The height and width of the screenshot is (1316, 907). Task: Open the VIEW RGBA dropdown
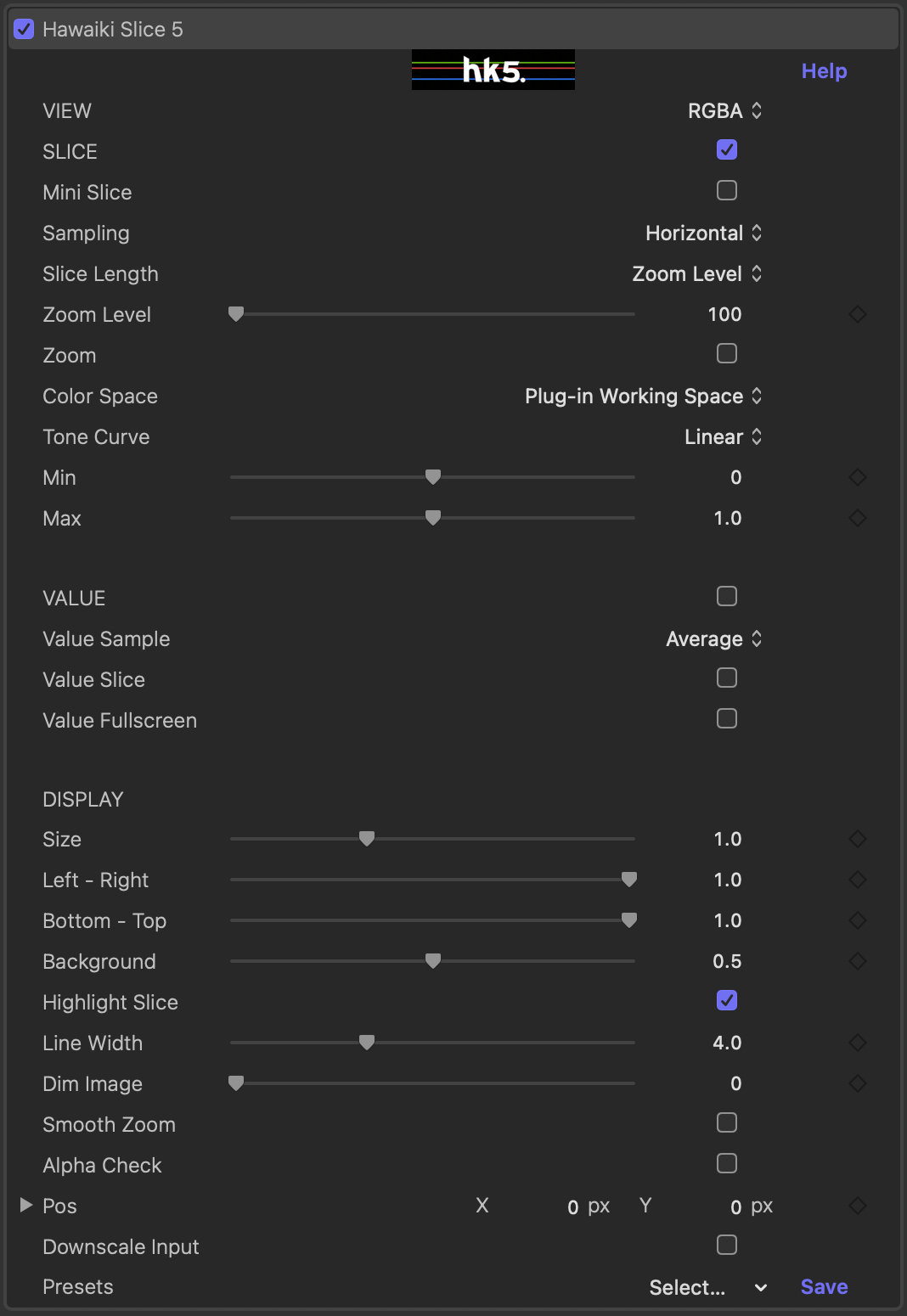click(724, 111)
